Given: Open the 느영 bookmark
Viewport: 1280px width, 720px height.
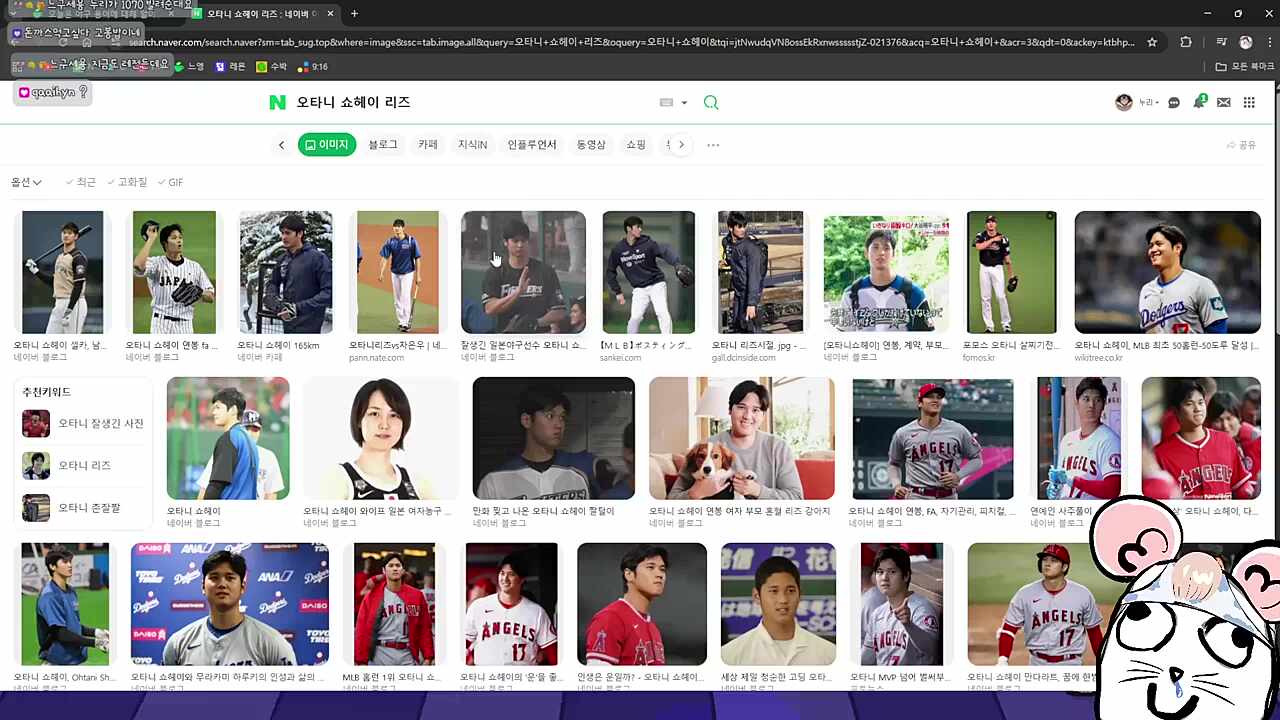Looking at the screenshot, I should coord(189,66).
